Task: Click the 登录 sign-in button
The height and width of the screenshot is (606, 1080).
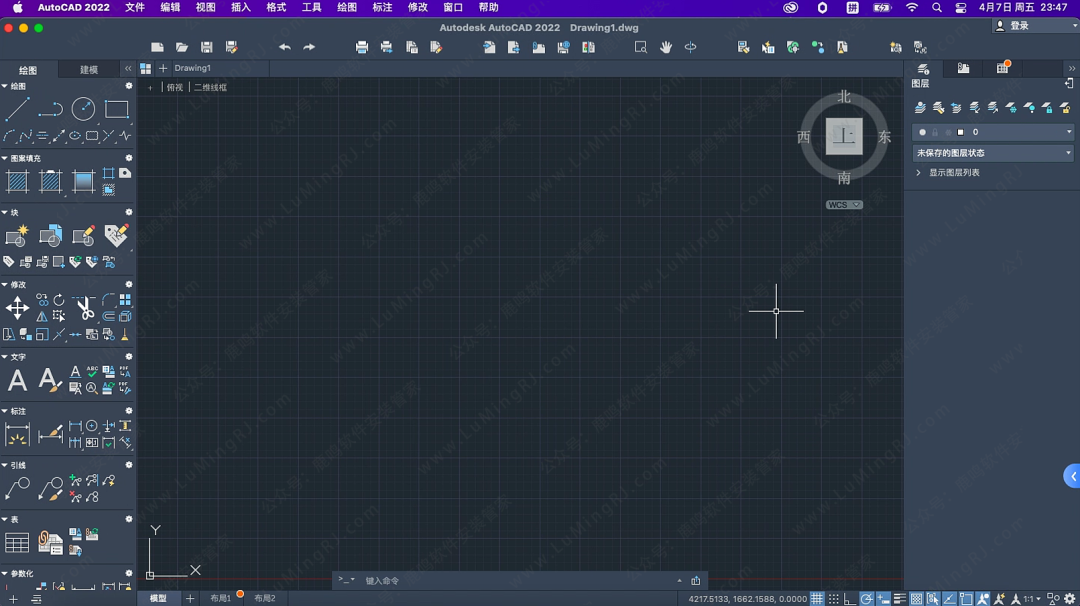Action: 1033,26
